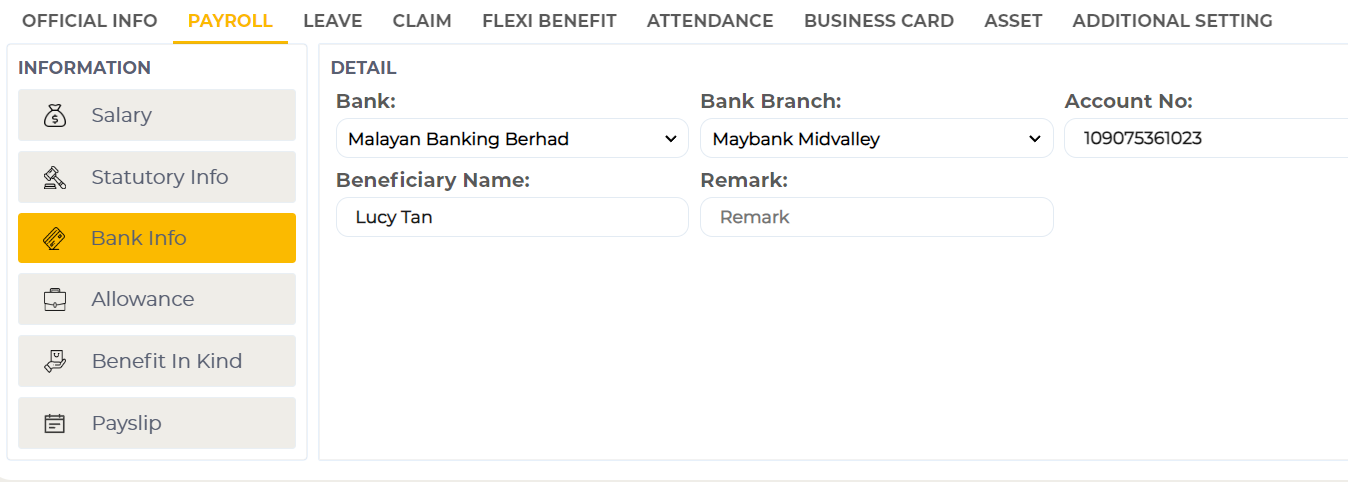1348x482 pixels.
Task: Open the Attendance tab
Action: [710, 21]
